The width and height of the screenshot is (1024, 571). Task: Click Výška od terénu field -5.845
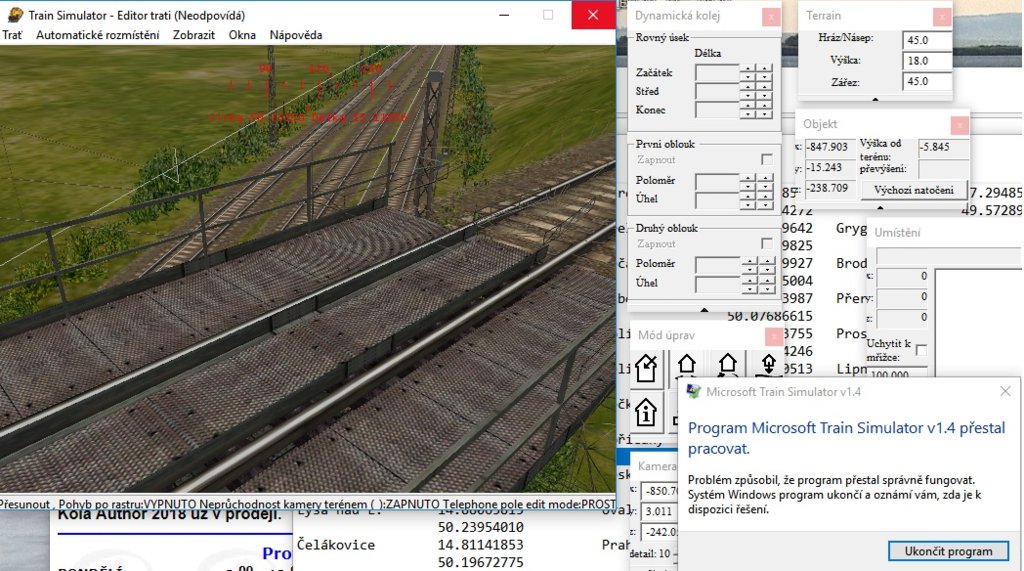pyautogui.click(x=943, y=147)
